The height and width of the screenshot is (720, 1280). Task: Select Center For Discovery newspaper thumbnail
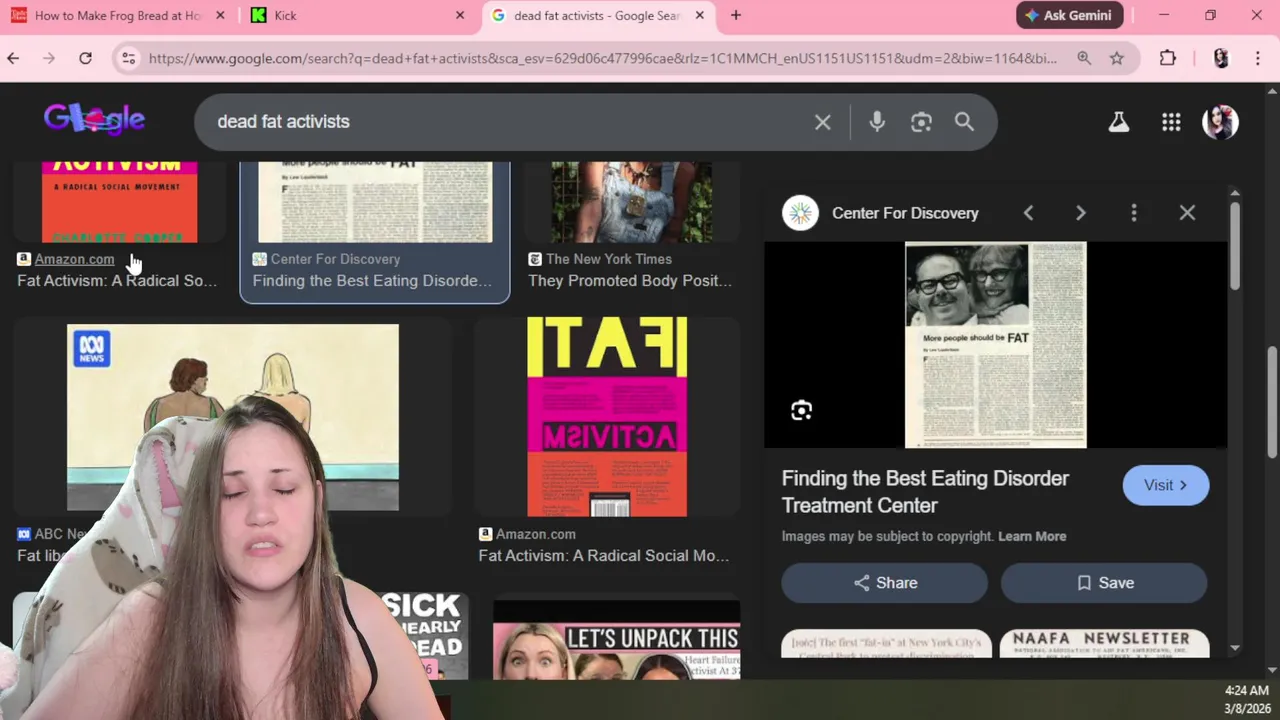click(x=375, y=201)
